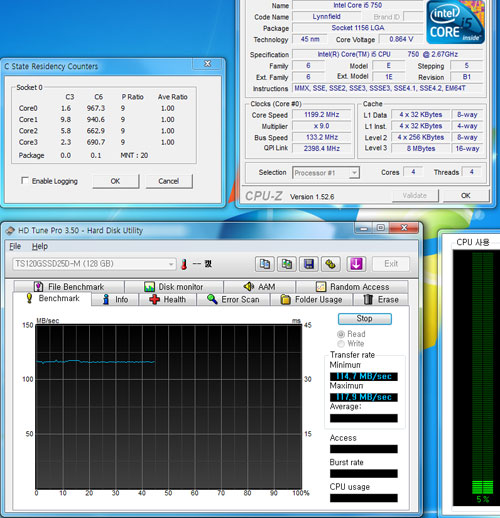
Task: Click the benchmark graph line
Action: (x=95, y=361)
